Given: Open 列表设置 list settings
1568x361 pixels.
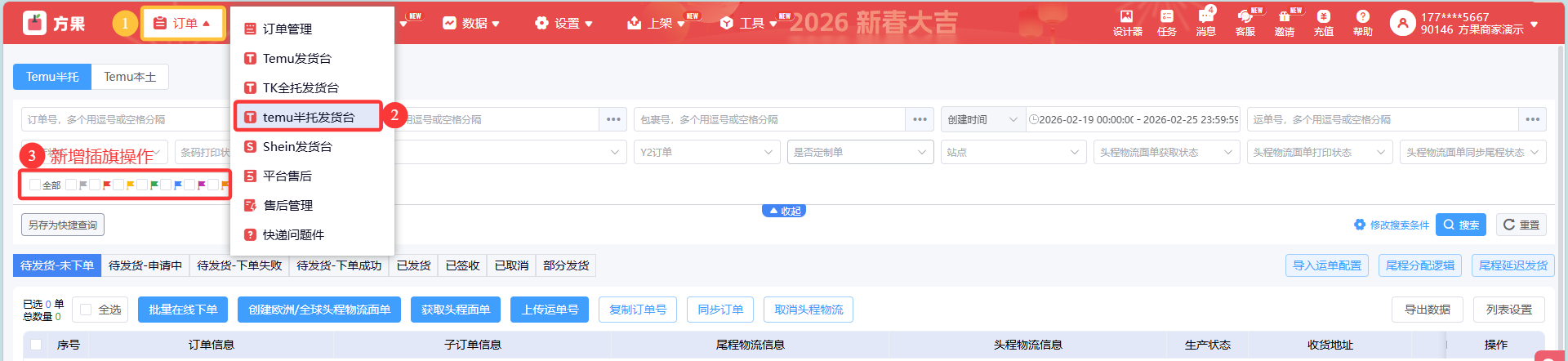Looking at the screenshot, I should point(1509,310).
